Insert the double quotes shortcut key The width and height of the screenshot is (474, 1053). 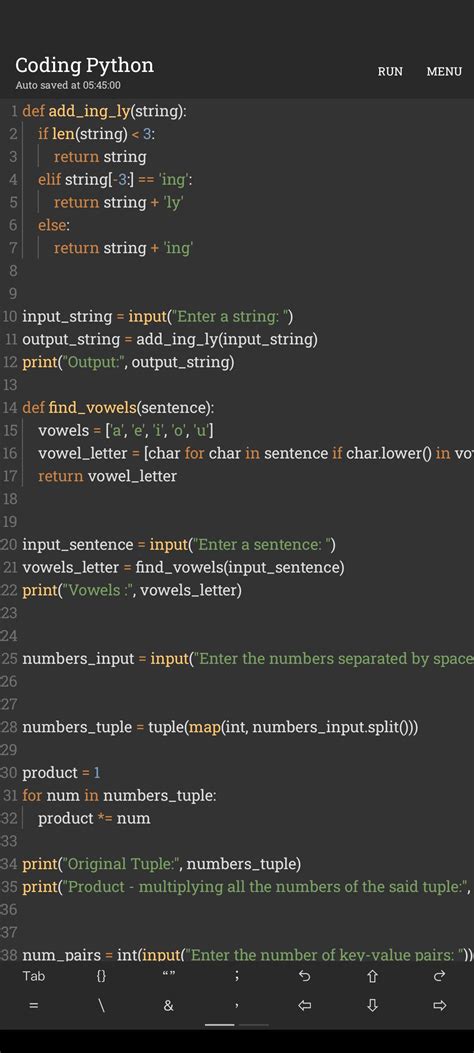tap(169, 976)
